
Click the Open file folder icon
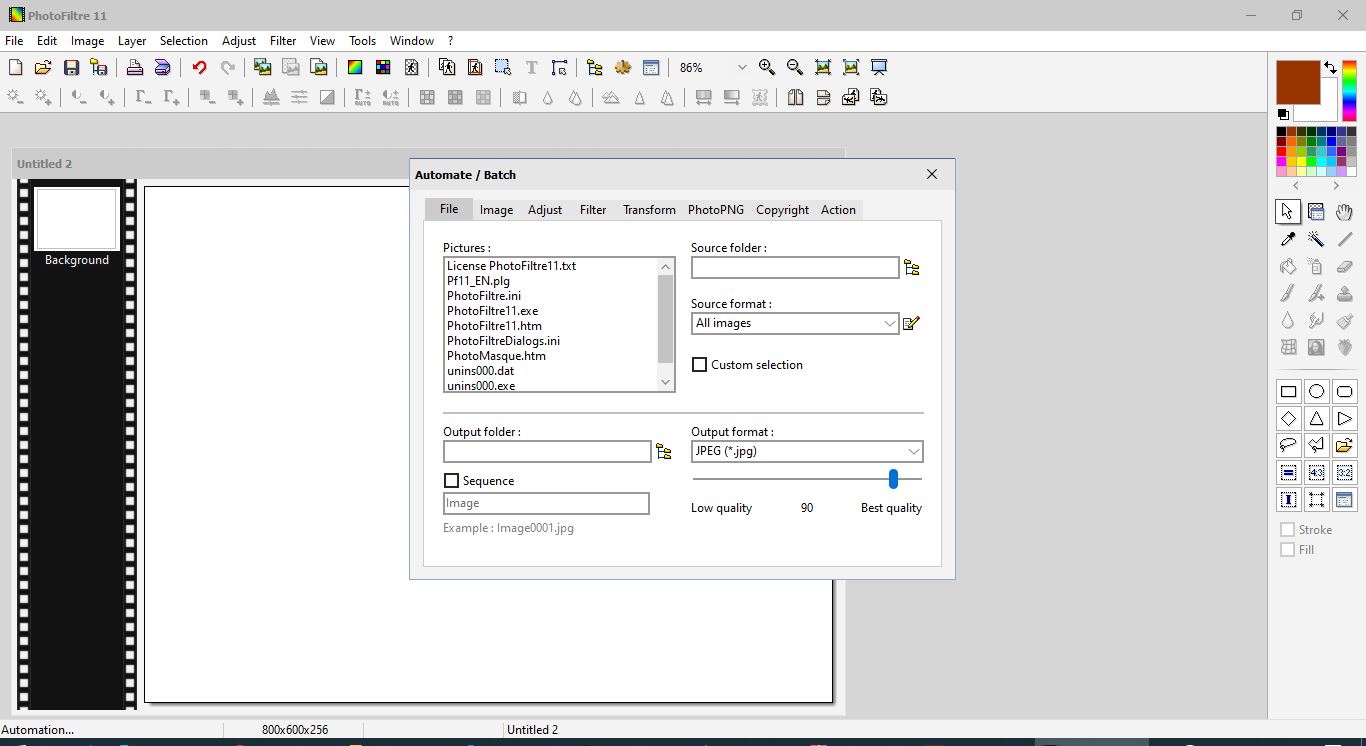click(43, 67)
